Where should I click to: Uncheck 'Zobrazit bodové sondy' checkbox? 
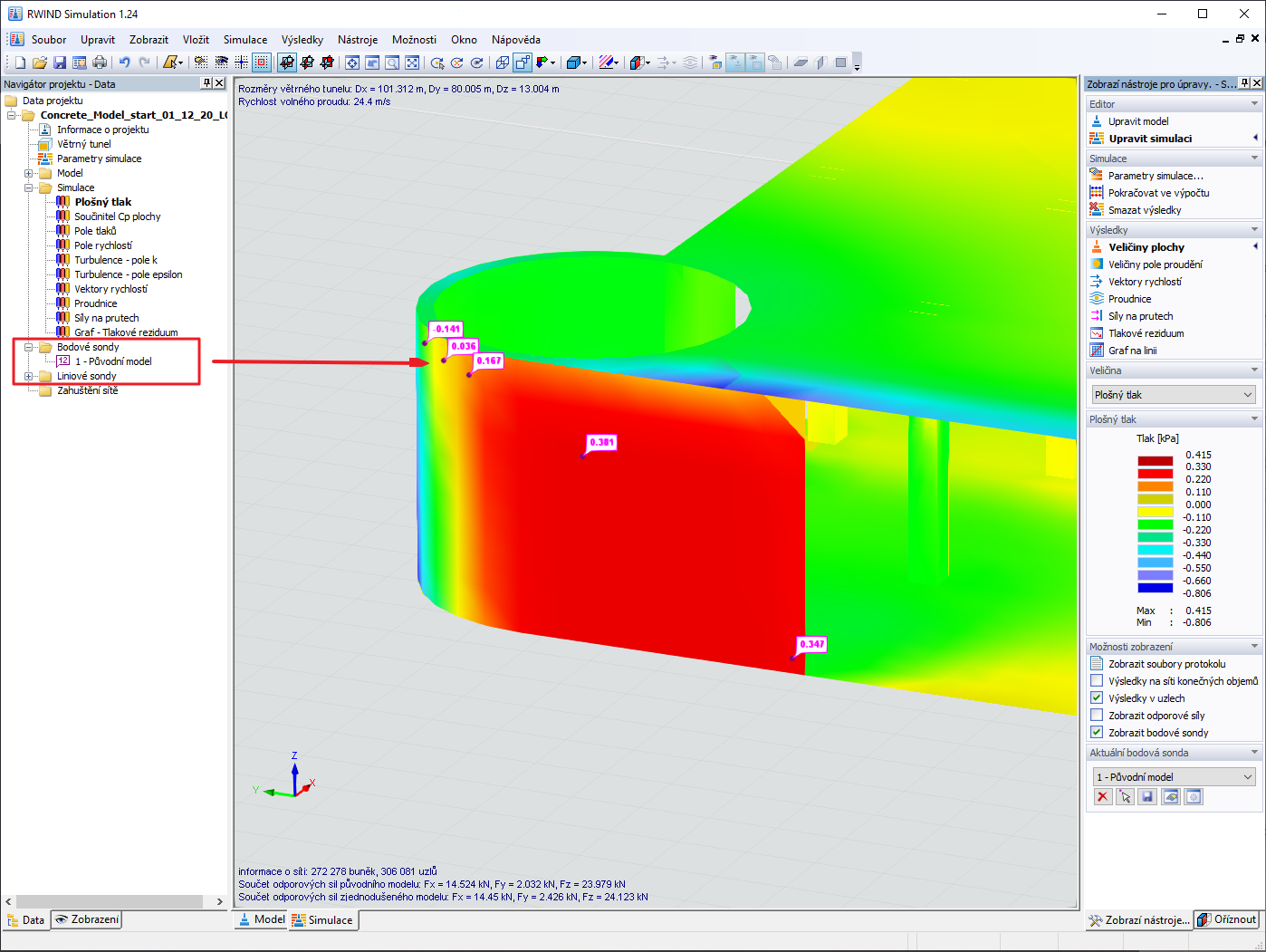click(x=1097, y=733)
